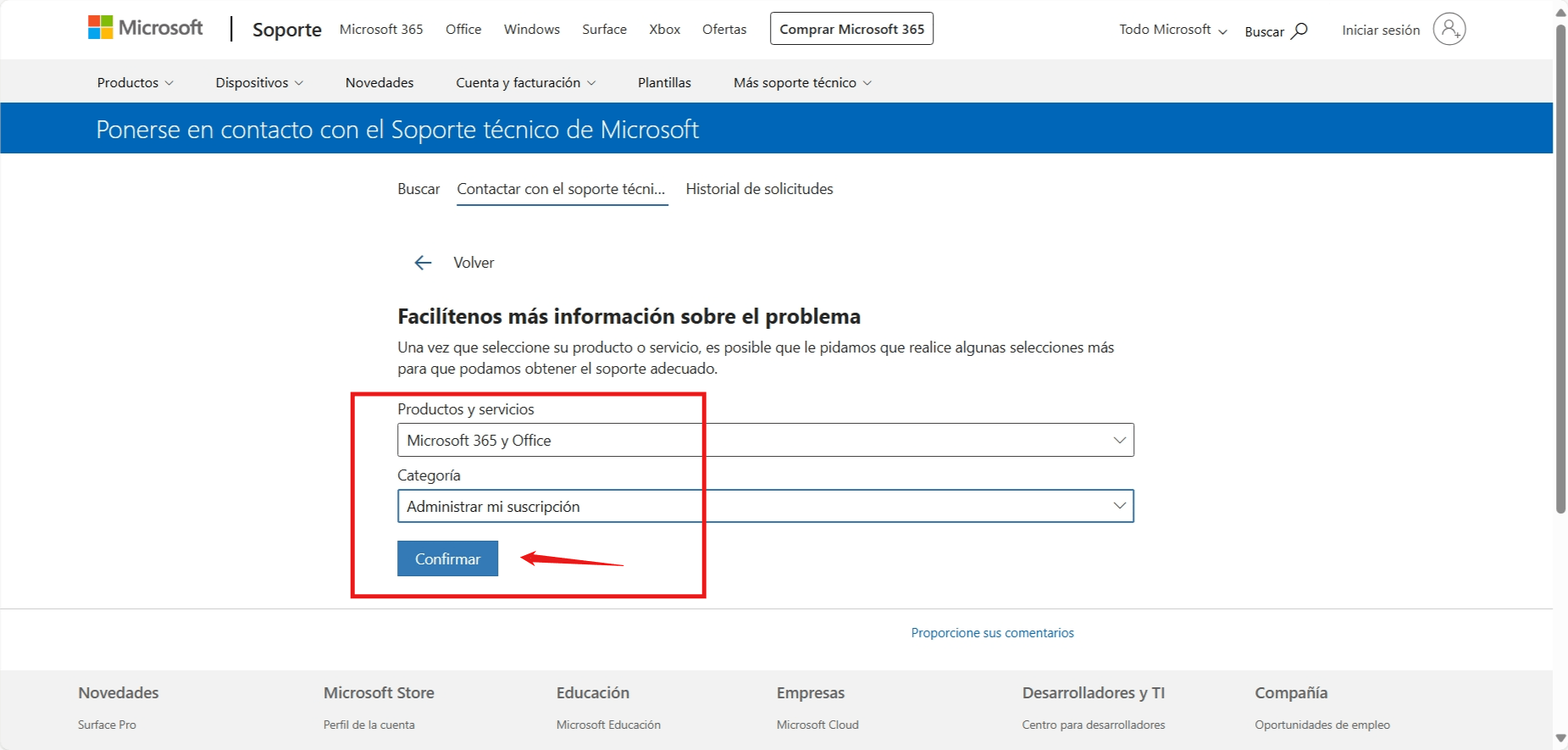1568x750 pixels.
Task: Click the page title banner text
Action: (x=397, y=130)
